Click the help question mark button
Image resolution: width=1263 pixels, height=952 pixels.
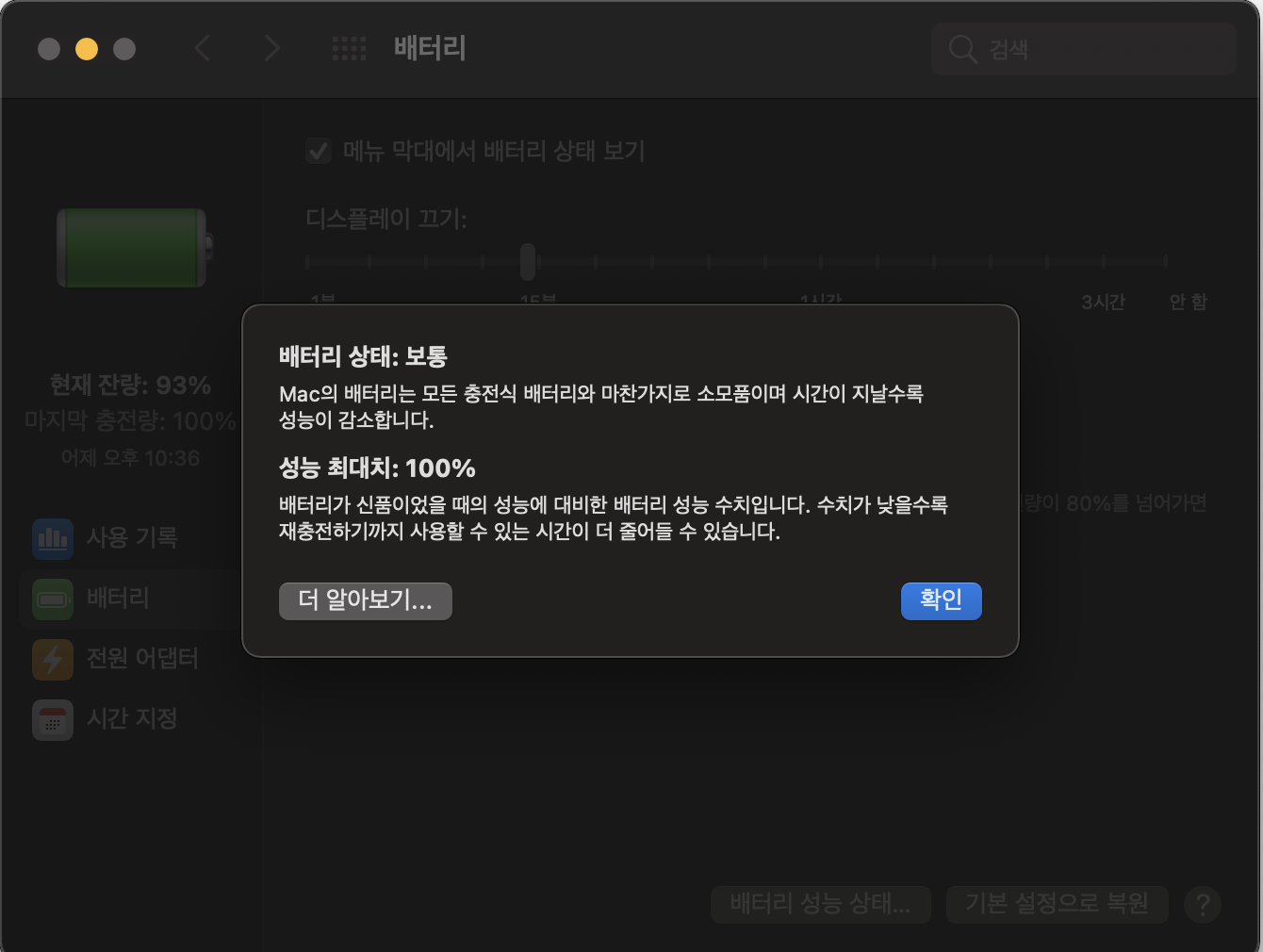click(1203, 905)
